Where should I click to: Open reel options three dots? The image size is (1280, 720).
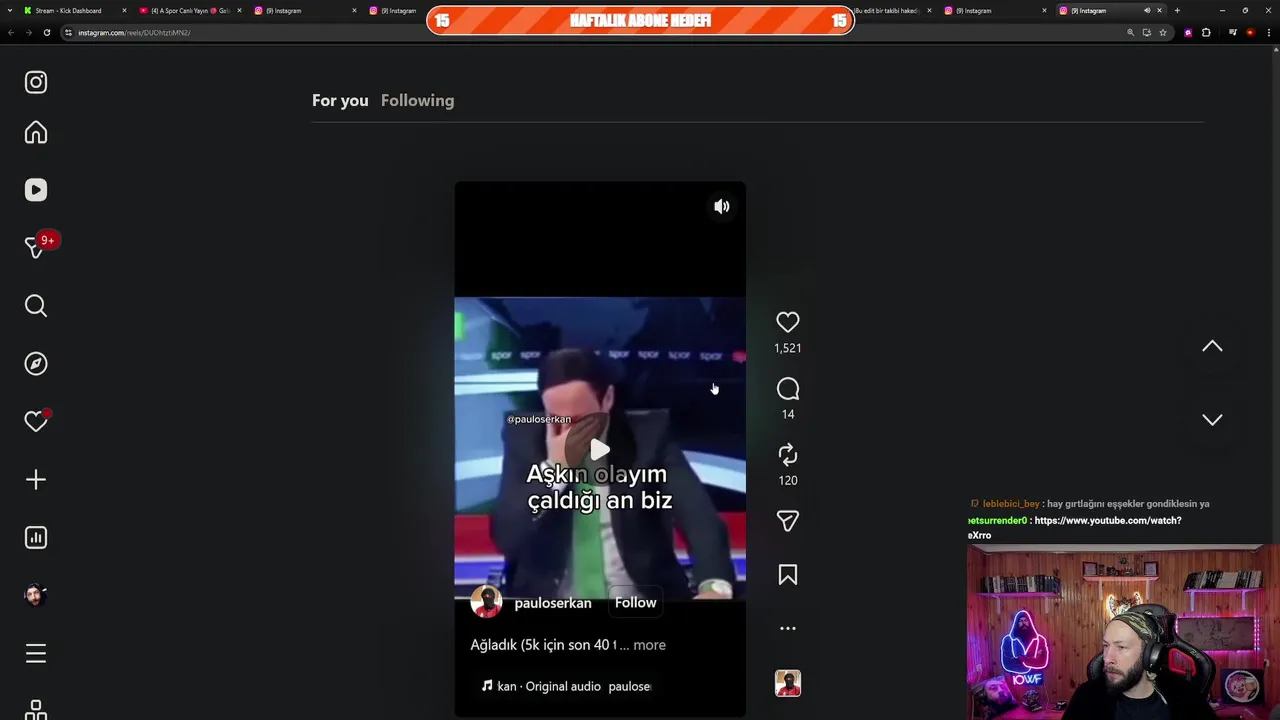[x=788, y=629]
